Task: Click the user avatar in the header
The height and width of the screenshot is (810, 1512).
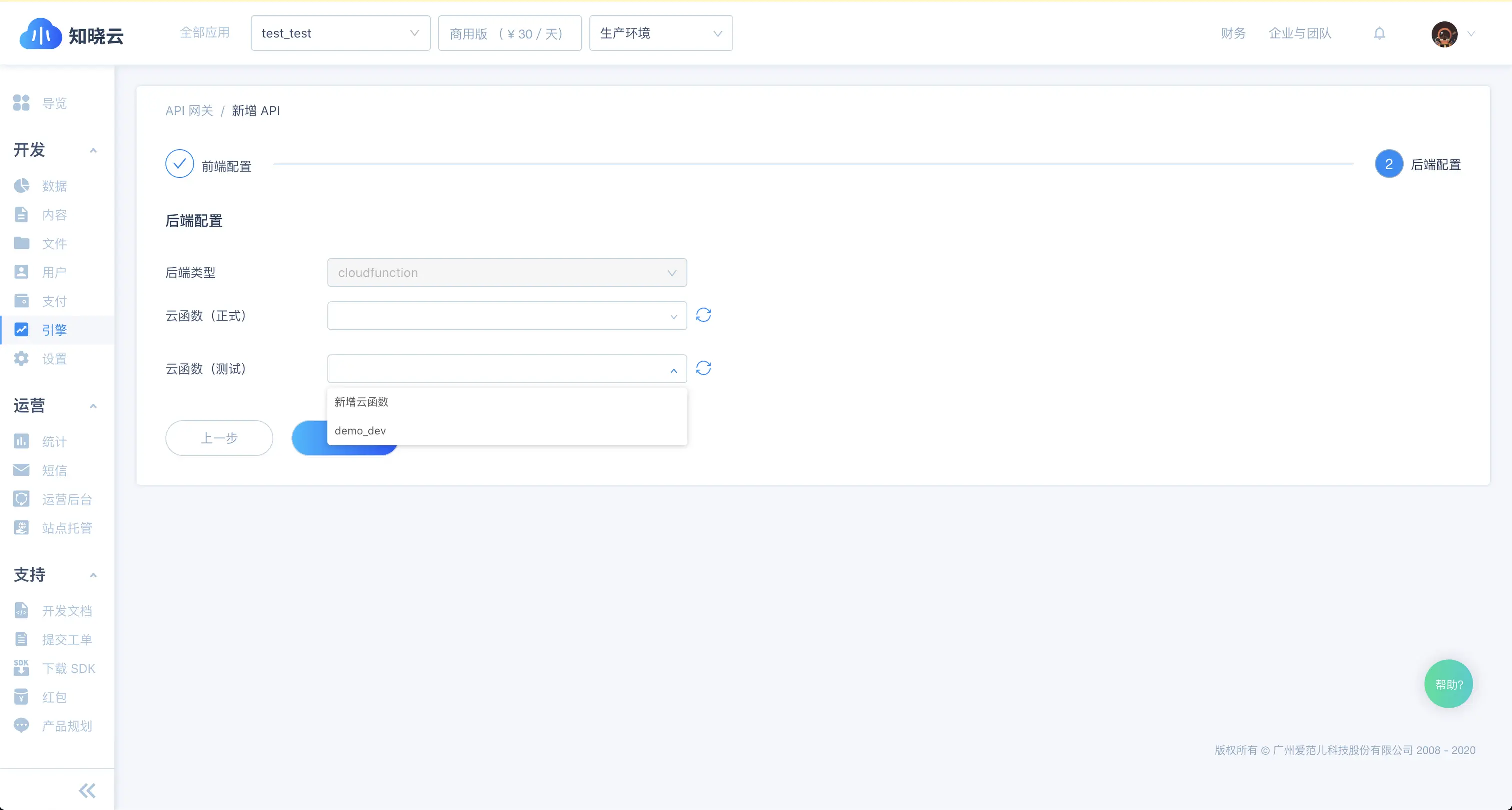Action: pos(1444,34)
